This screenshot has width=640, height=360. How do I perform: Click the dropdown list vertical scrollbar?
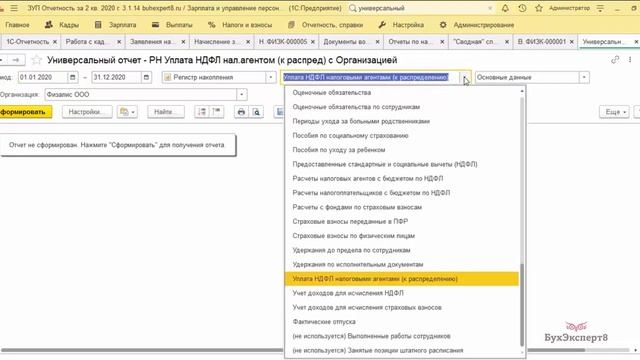(522, 305)
